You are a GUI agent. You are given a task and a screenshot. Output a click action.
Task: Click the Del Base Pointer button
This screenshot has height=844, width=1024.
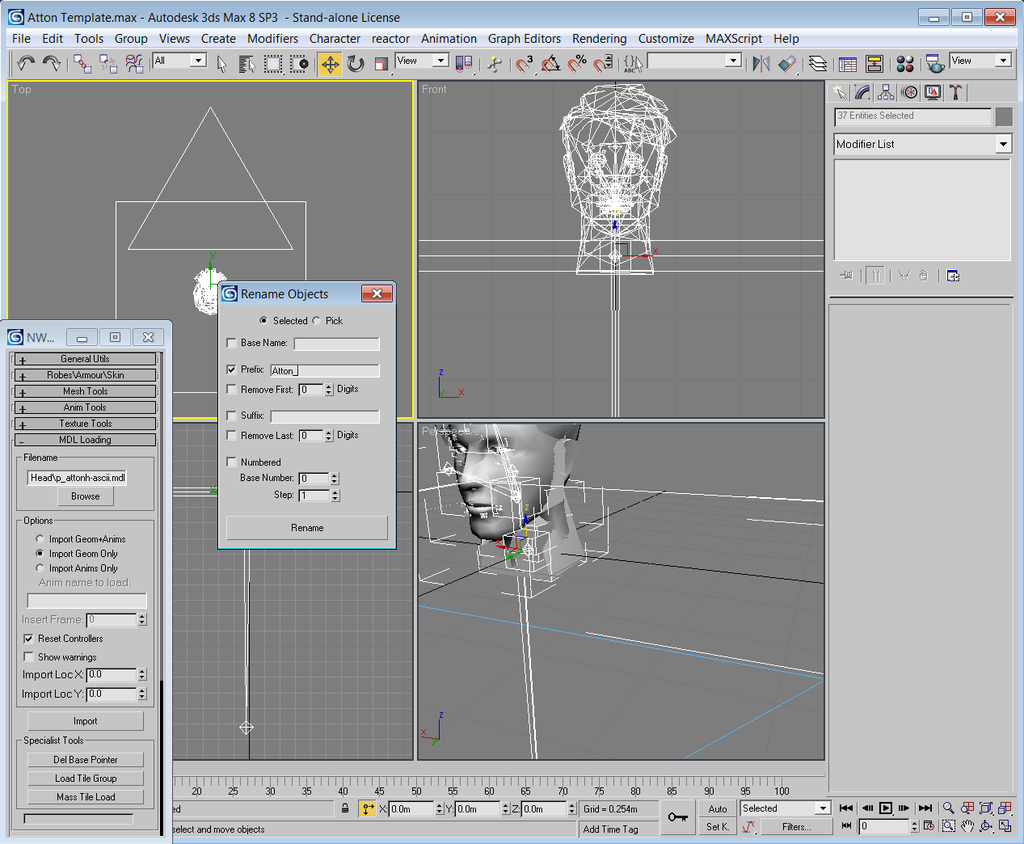click(86, 760)
